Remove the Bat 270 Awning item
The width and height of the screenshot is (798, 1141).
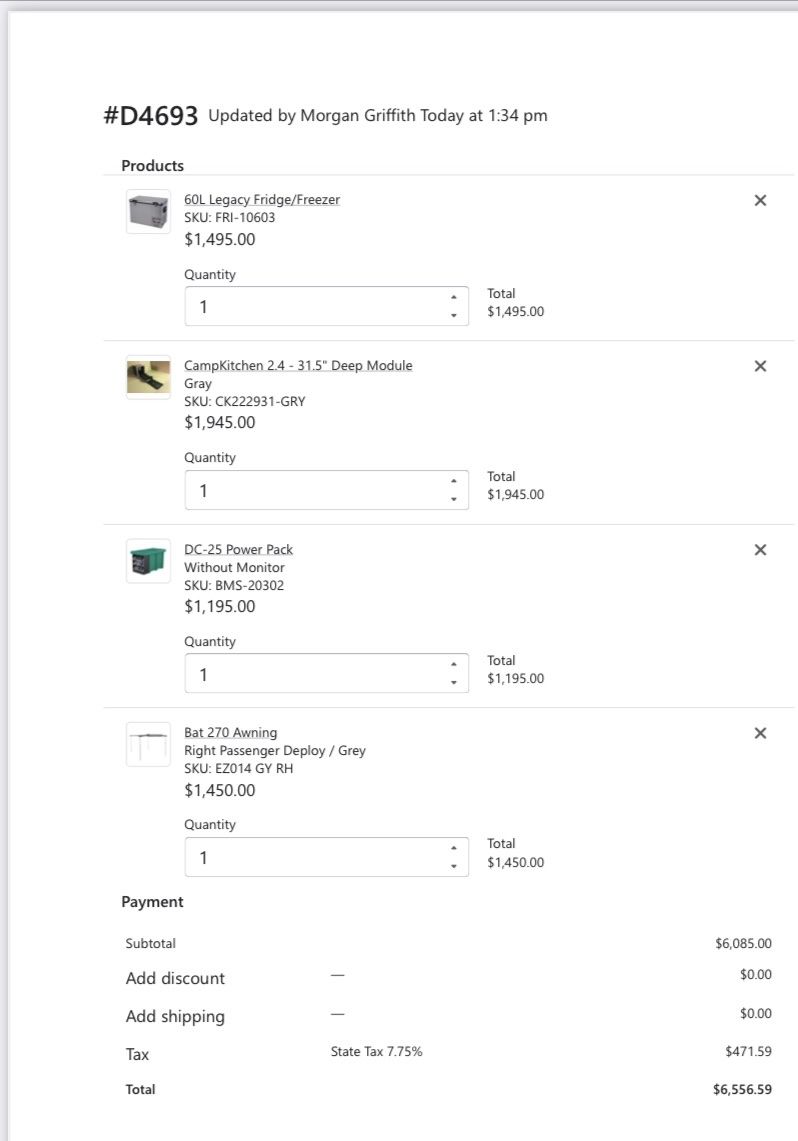click(x=760, y=733)
